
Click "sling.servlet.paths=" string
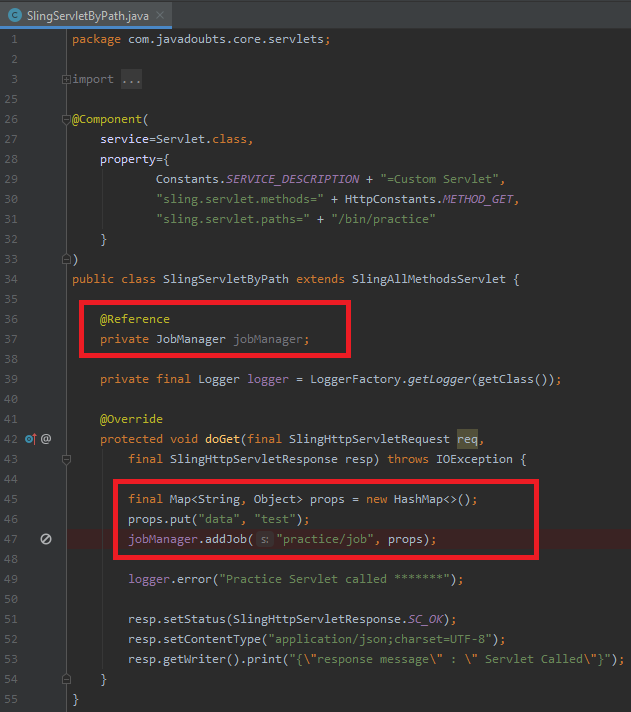pos(233,219)
